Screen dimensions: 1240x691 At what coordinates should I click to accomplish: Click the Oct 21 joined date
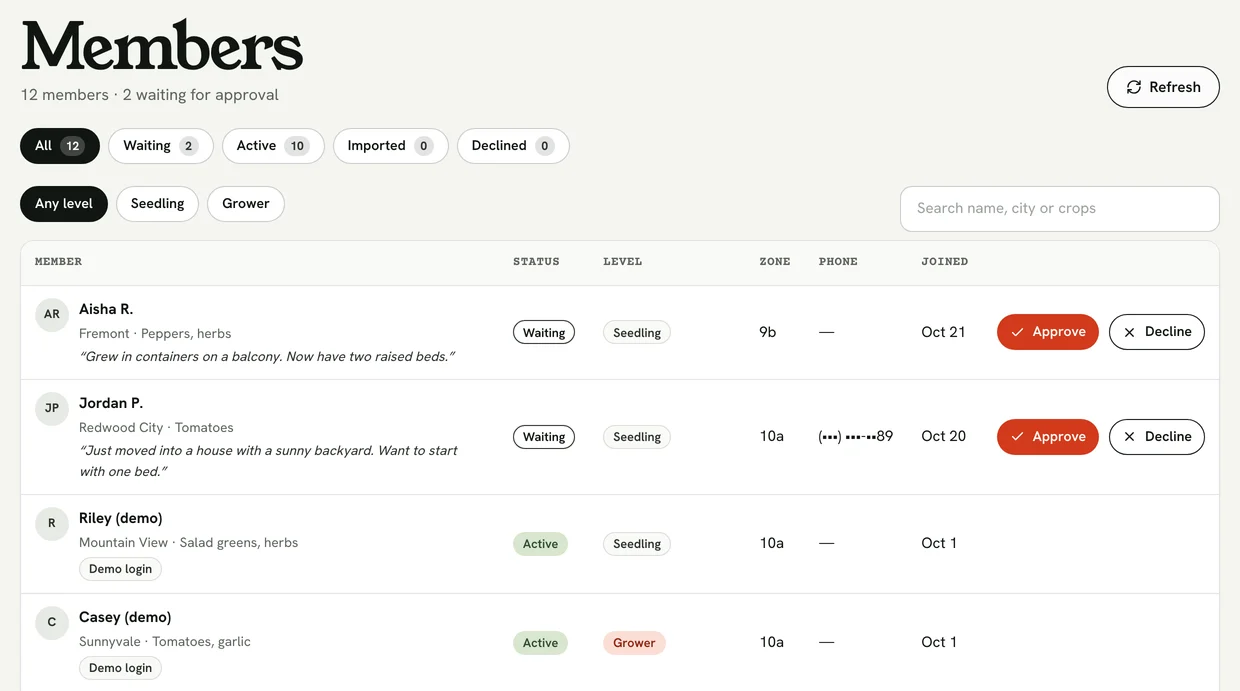click(943, 332)
